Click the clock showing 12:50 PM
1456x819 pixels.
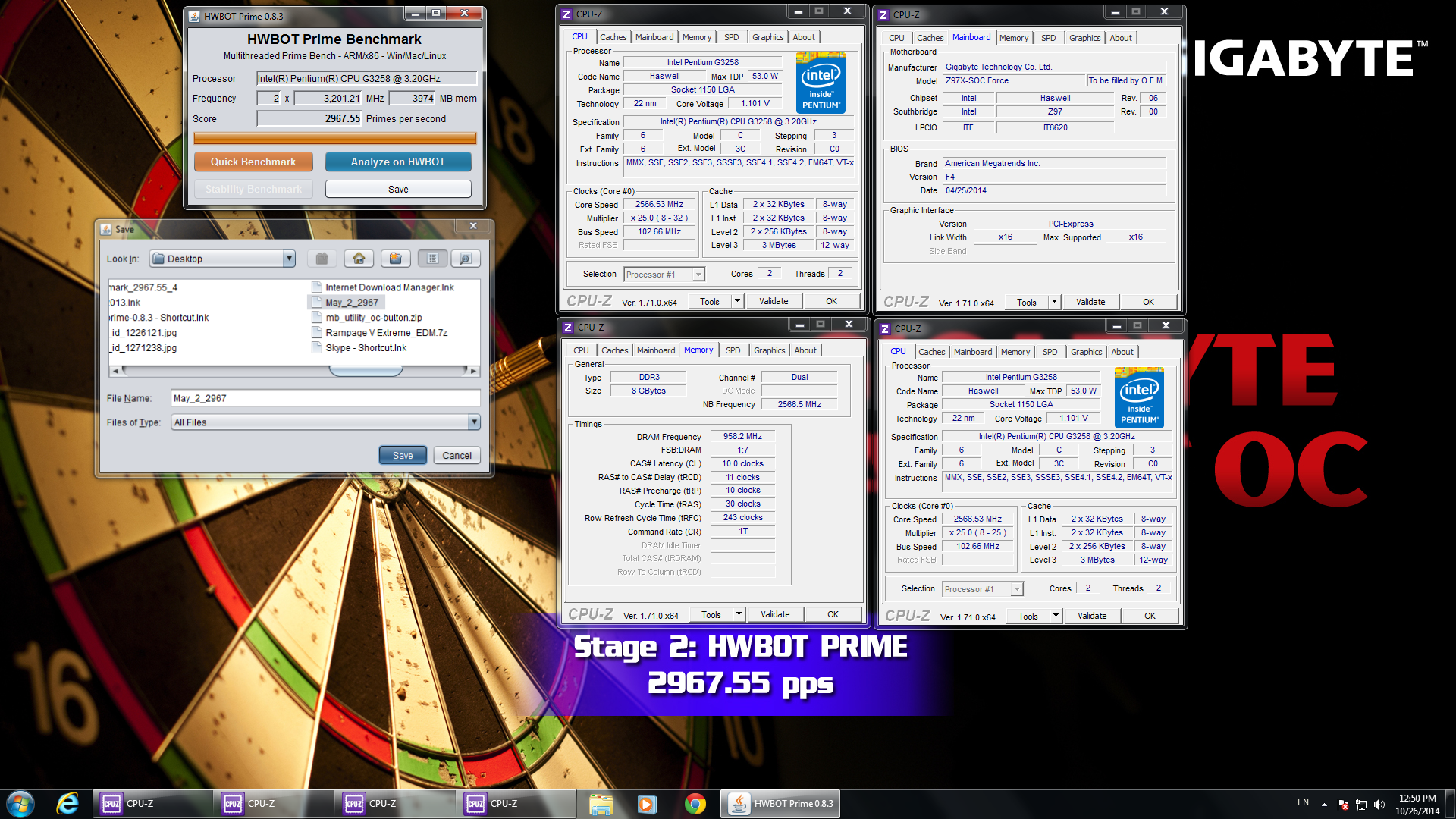[1417, 798]
